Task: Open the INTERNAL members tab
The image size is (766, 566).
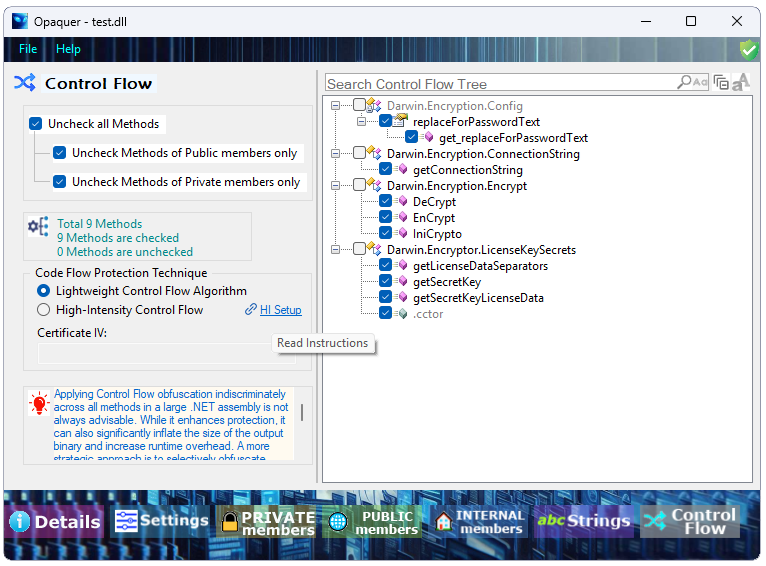Action: (x=479, y=522)
